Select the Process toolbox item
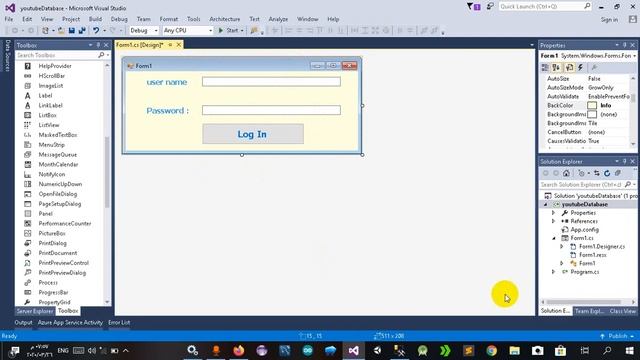 click(x=48, y=282)
